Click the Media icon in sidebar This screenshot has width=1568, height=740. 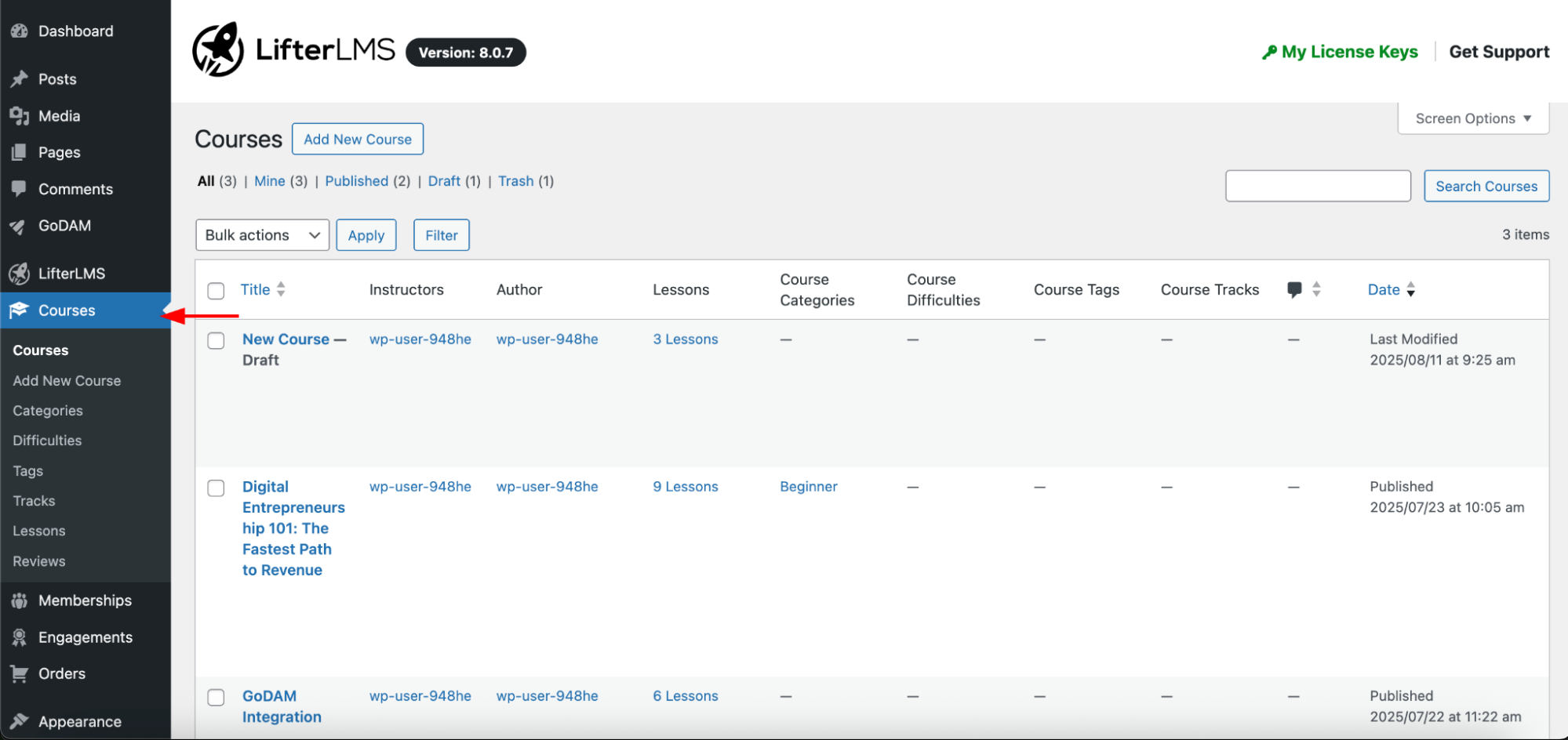pos(19,116)
